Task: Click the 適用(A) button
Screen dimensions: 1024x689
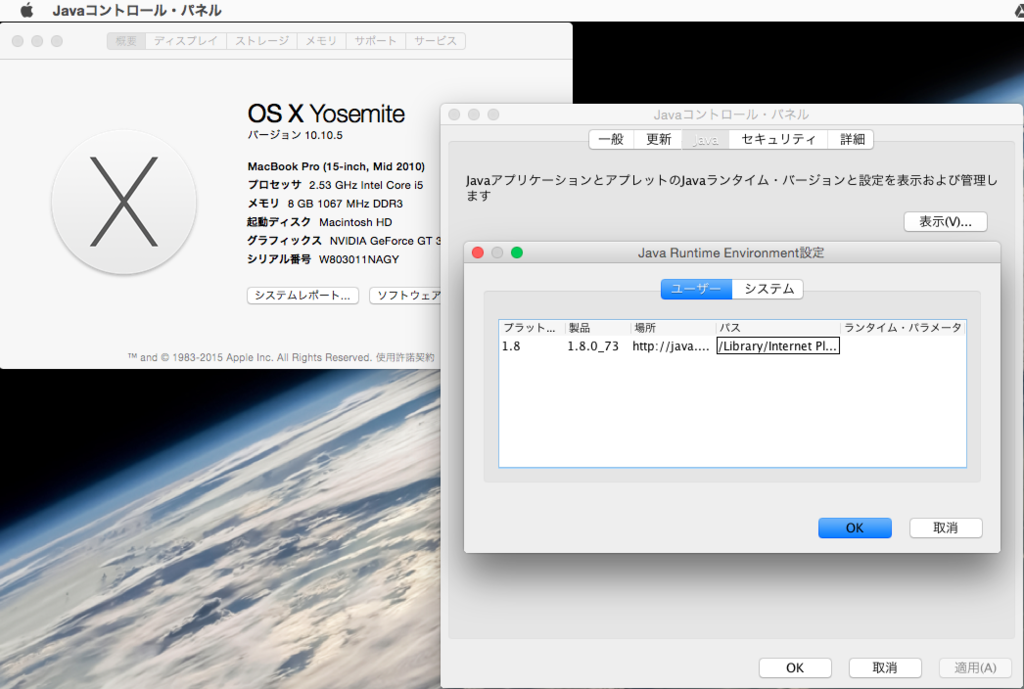Action: [x=975, y=667]
